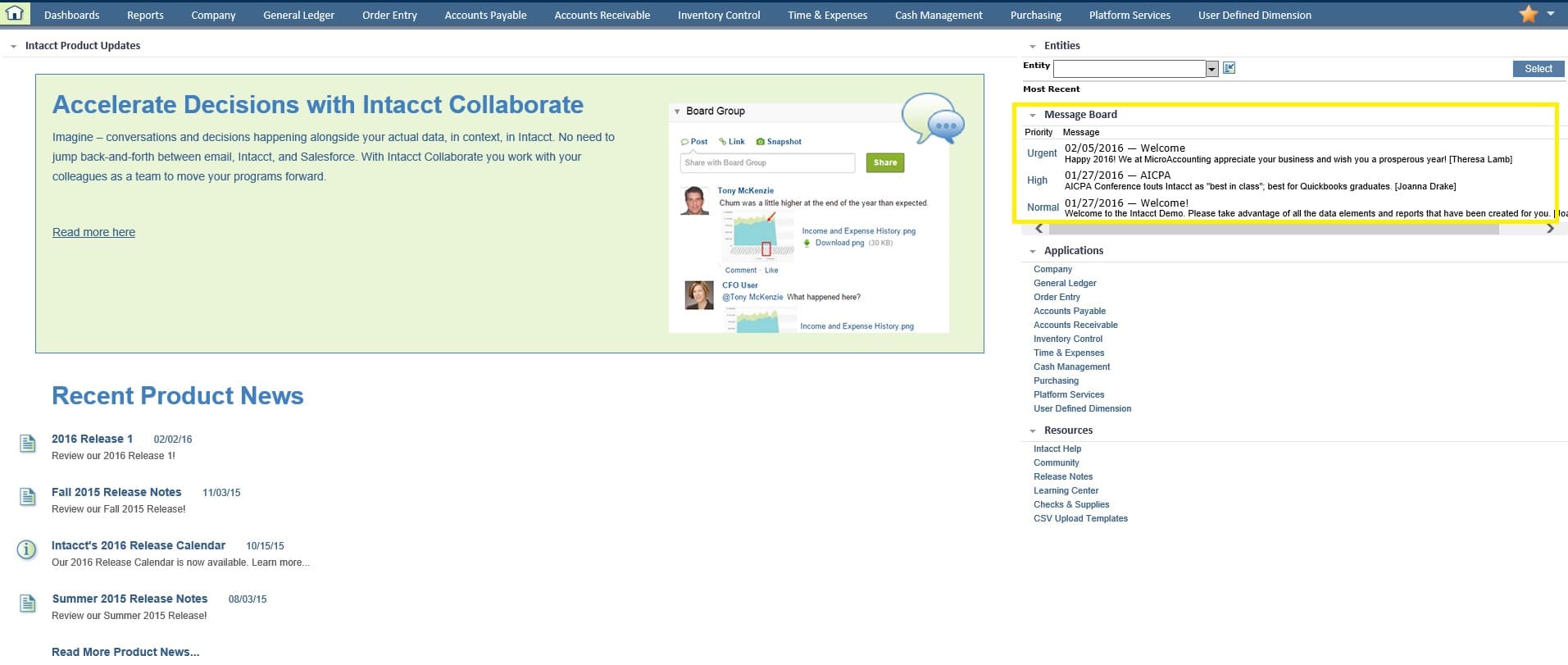
Task: Open General Ledger in Applications list
Action: pos(1065,283)
